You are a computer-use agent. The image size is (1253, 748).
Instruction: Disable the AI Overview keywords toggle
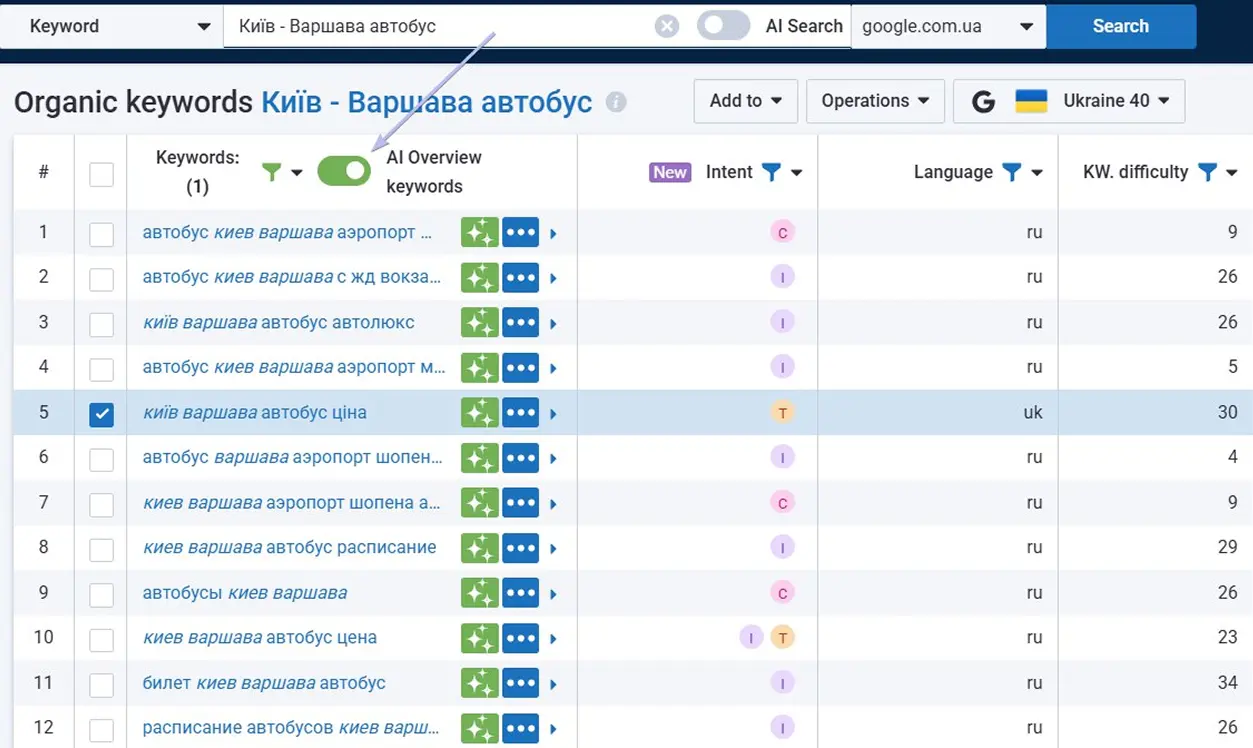[x=344, y=171]
